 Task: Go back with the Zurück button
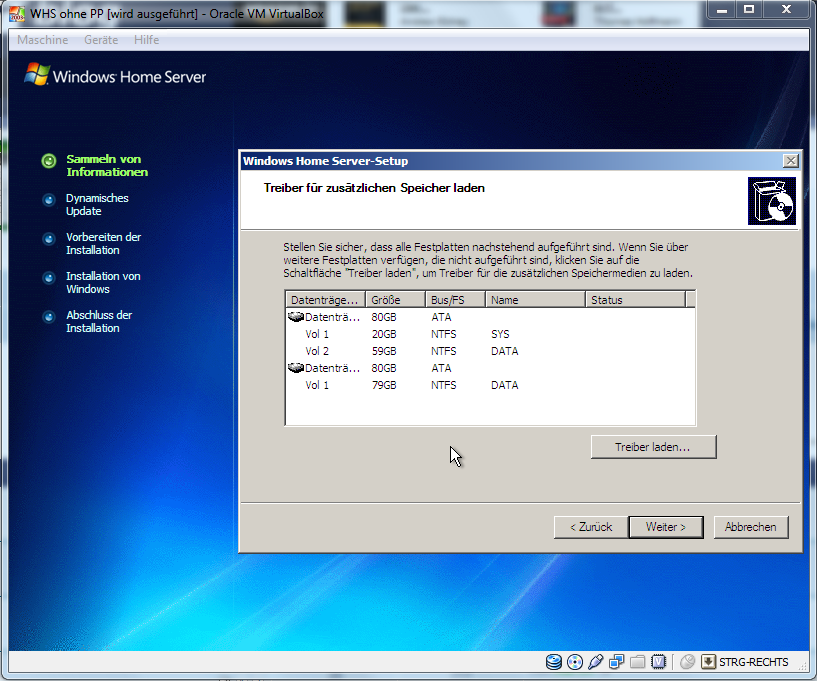(x=590, y=527)
